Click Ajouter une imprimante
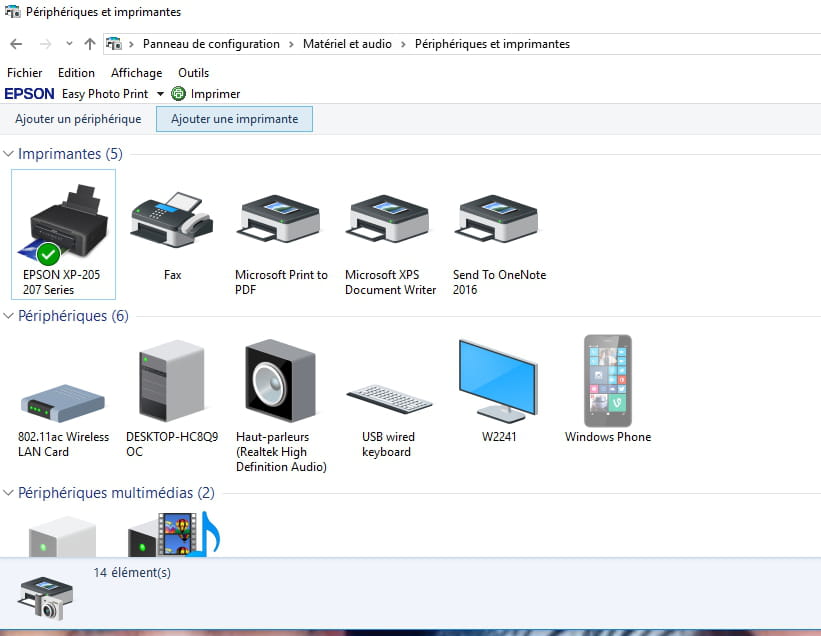821x636 pixels. (235, 119)
